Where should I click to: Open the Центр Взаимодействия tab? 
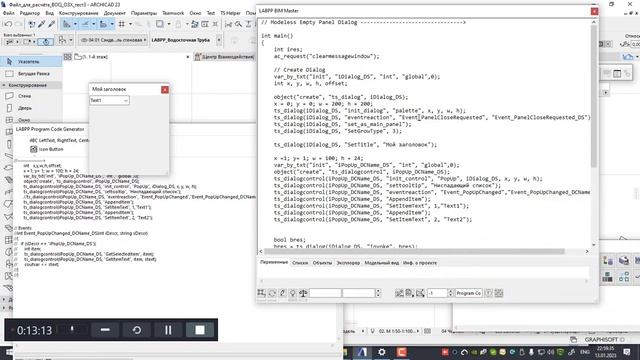(x=224, y=57)
